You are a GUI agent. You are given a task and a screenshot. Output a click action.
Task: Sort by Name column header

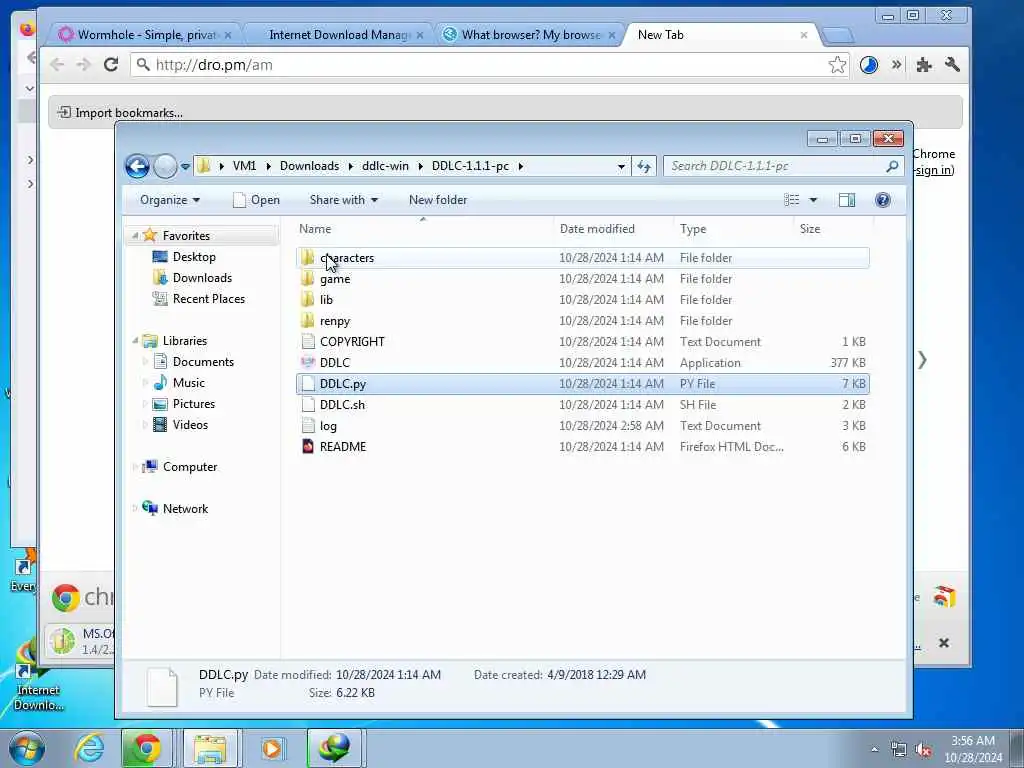(x=315, y=229)
